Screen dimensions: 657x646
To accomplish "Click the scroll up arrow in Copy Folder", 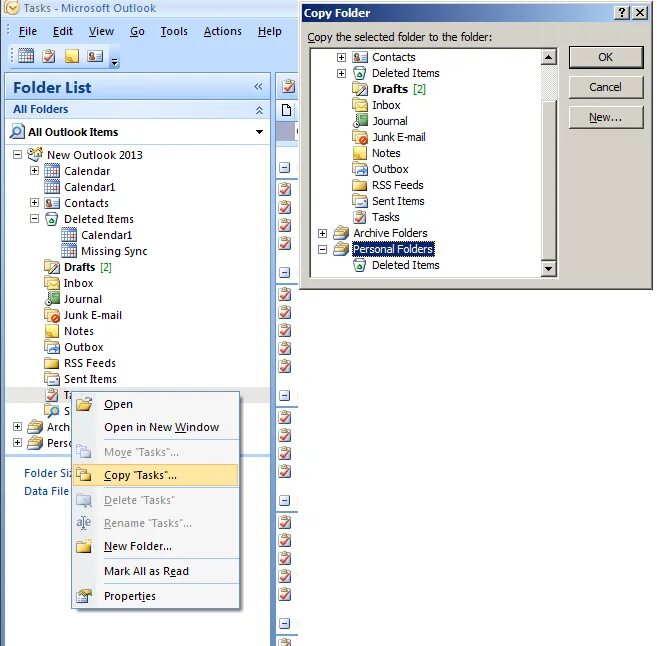I will pyautogui.click(x=548, y=57).
